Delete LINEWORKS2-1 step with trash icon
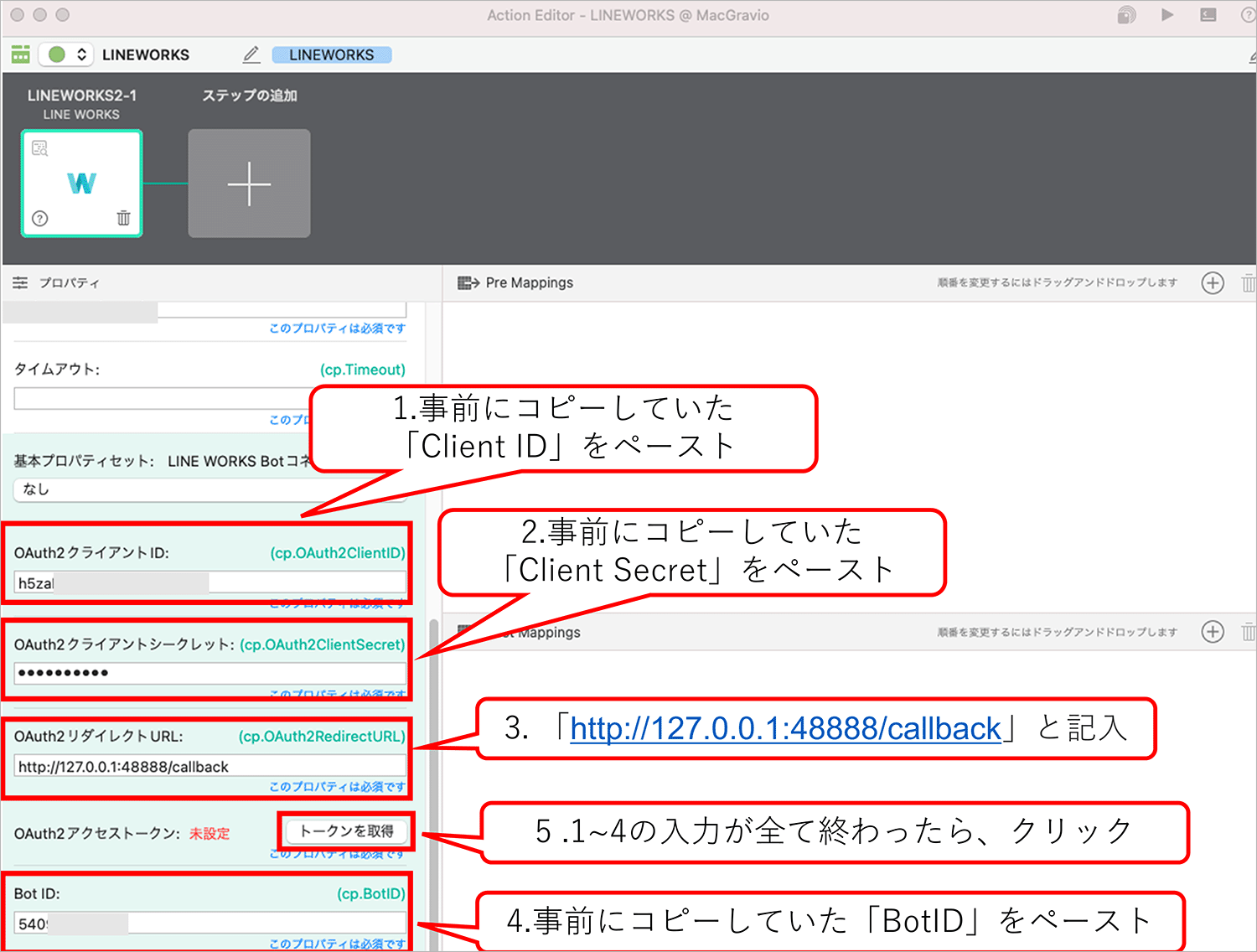 pyautogui.click(x=123, y=219)
